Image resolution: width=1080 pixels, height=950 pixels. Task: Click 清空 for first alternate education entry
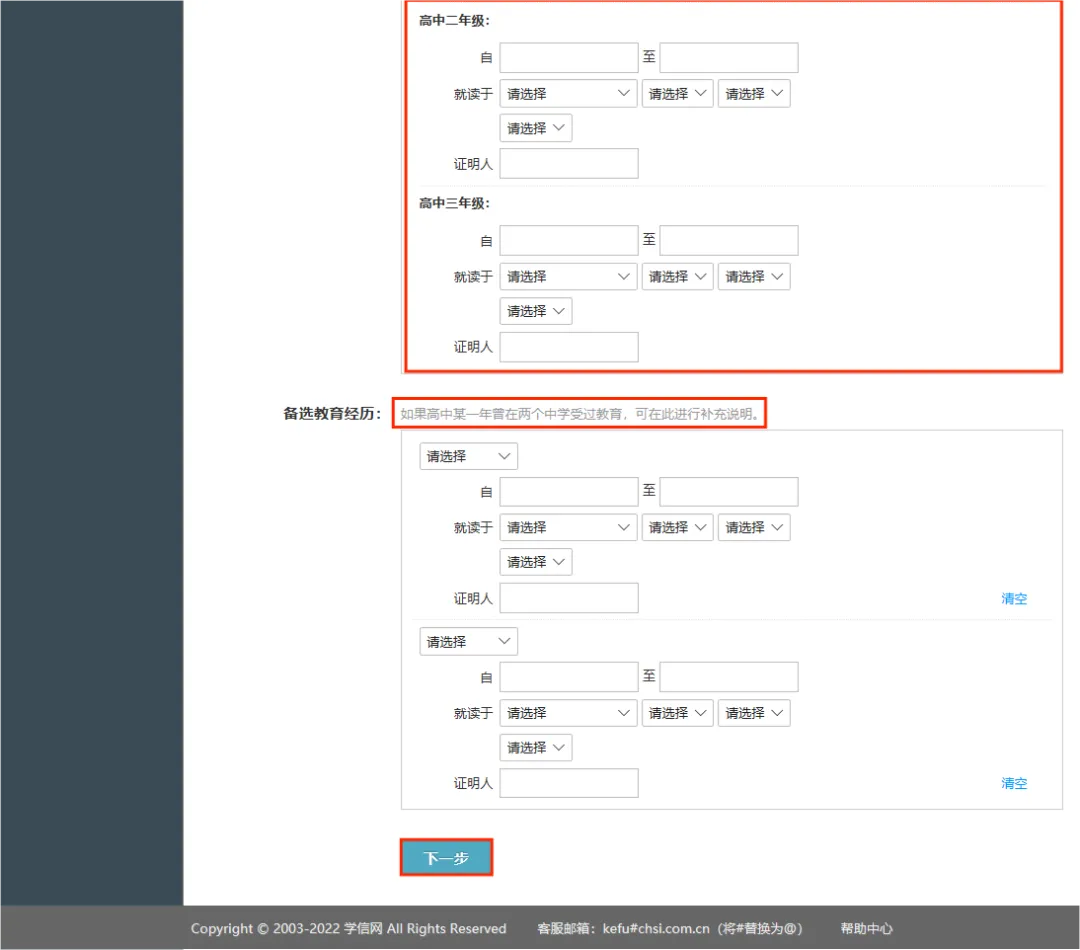[1014, 599]
